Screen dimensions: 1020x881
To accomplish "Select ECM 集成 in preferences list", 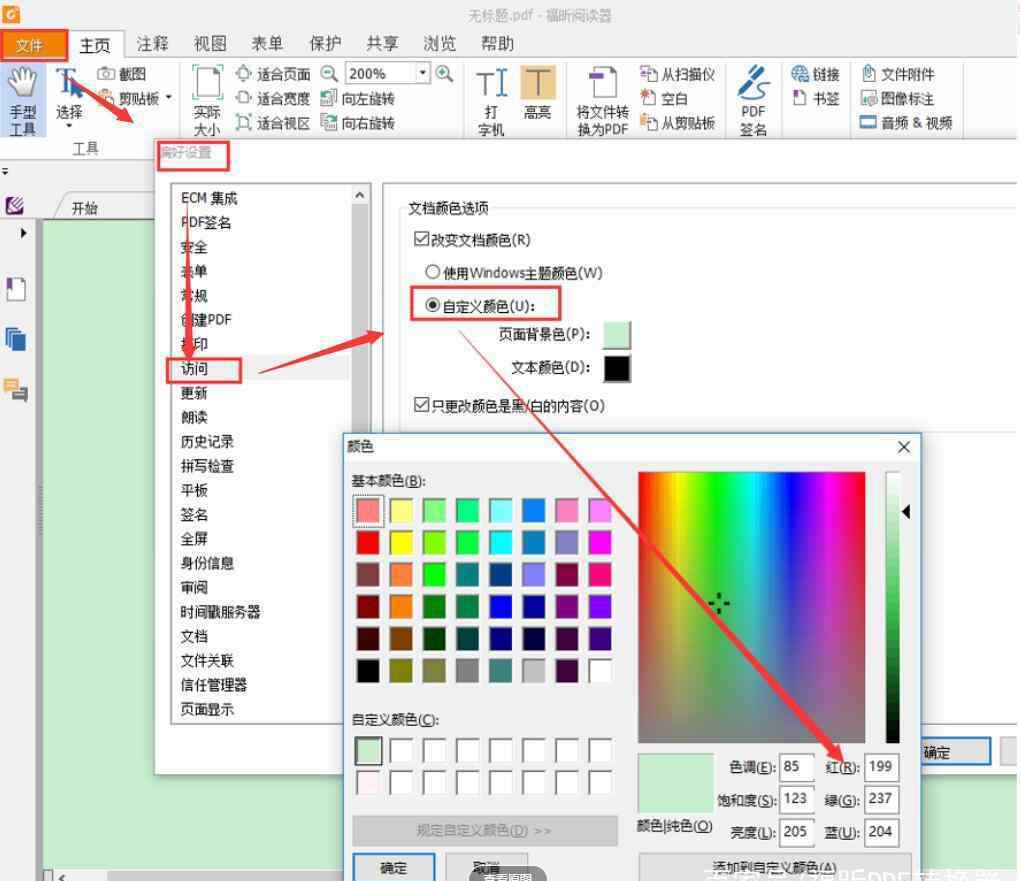I will (x=209, y=198).
